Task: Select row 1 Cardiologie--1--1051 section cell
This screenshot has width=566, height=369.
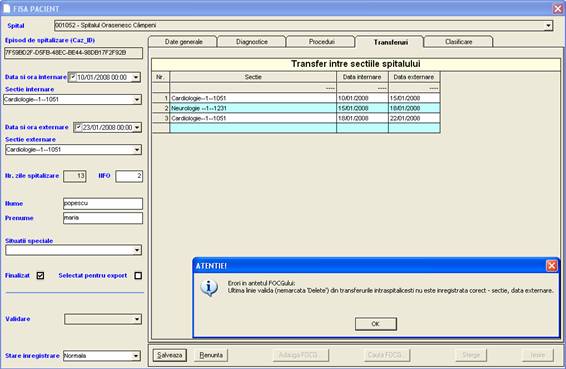Action: pos(253,98)
